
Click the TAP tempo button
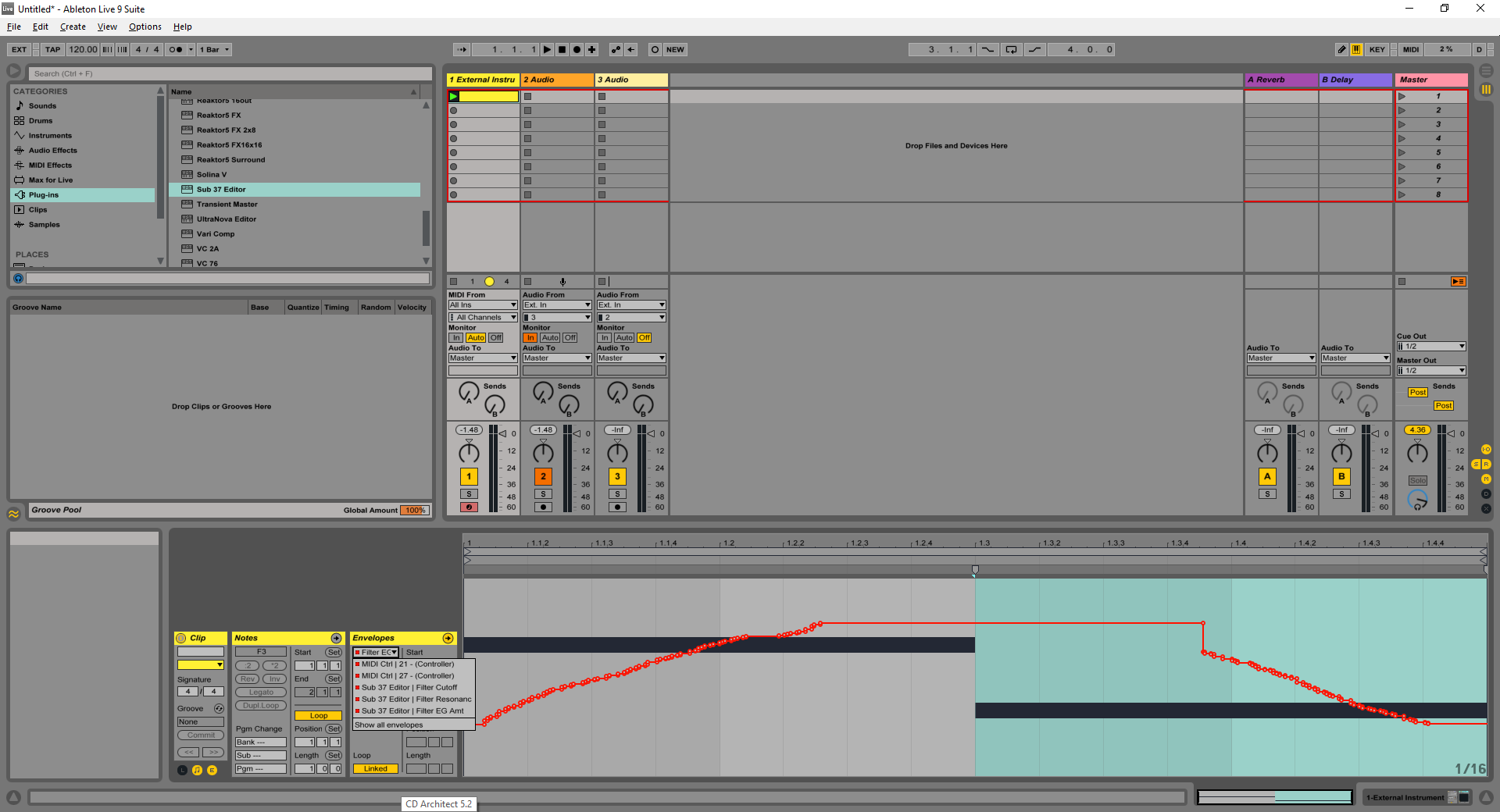click(x=52, y=49)
